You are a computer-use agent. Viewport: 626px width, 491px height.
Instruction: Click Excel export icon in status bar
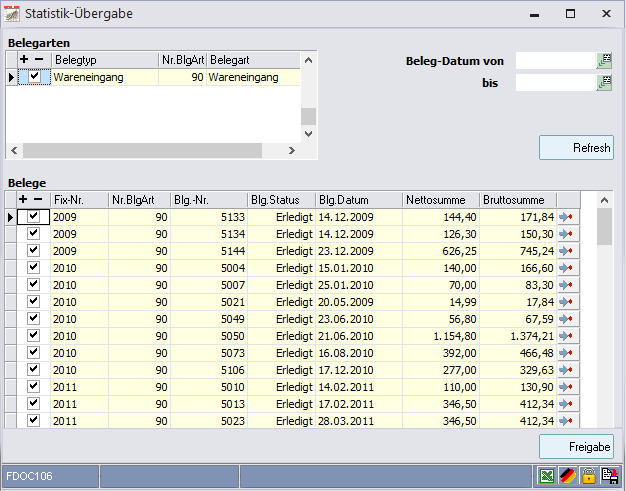point(547,476)
